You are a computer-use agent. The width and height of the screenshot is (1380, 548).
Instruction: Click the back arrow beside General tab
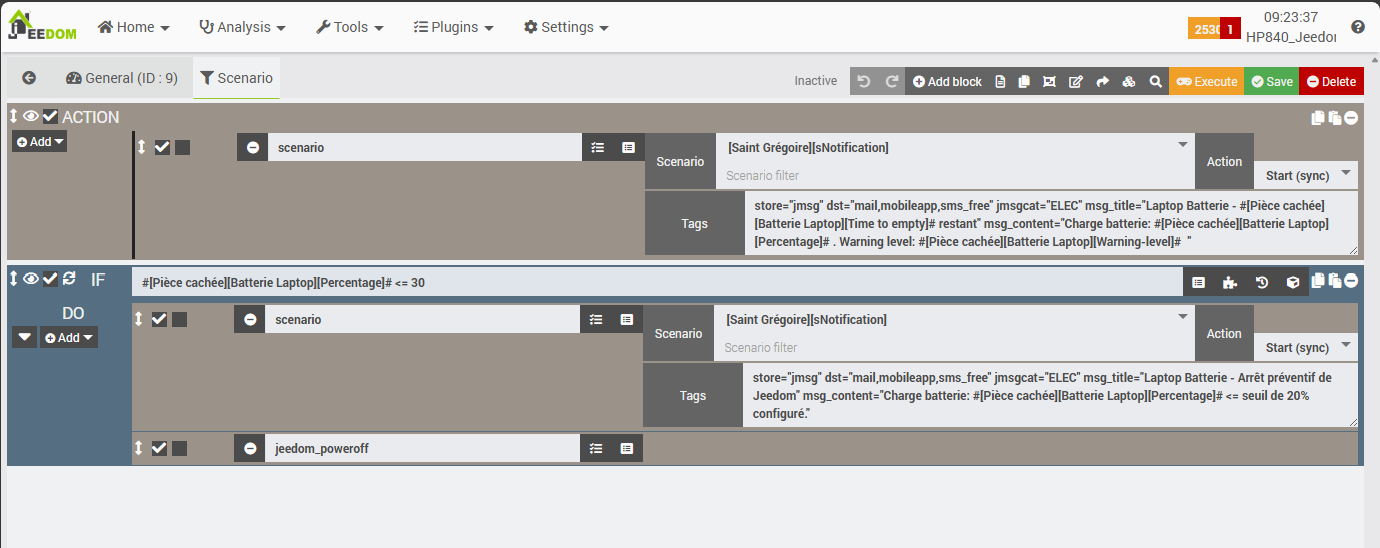[x=29, y=78]
